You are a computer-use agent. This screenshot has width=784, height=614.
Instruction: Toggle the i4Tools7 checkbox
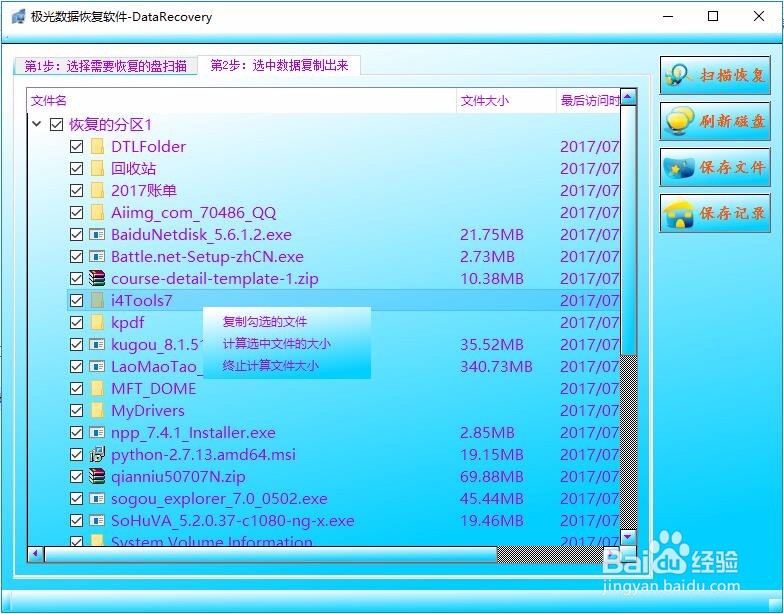pos(76,300)
